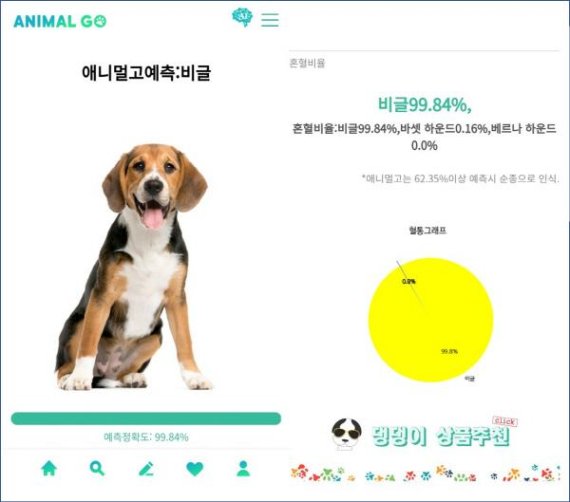
Task: Click the 예측정확도: 99.84% text
Action: [x=146, y=437]
